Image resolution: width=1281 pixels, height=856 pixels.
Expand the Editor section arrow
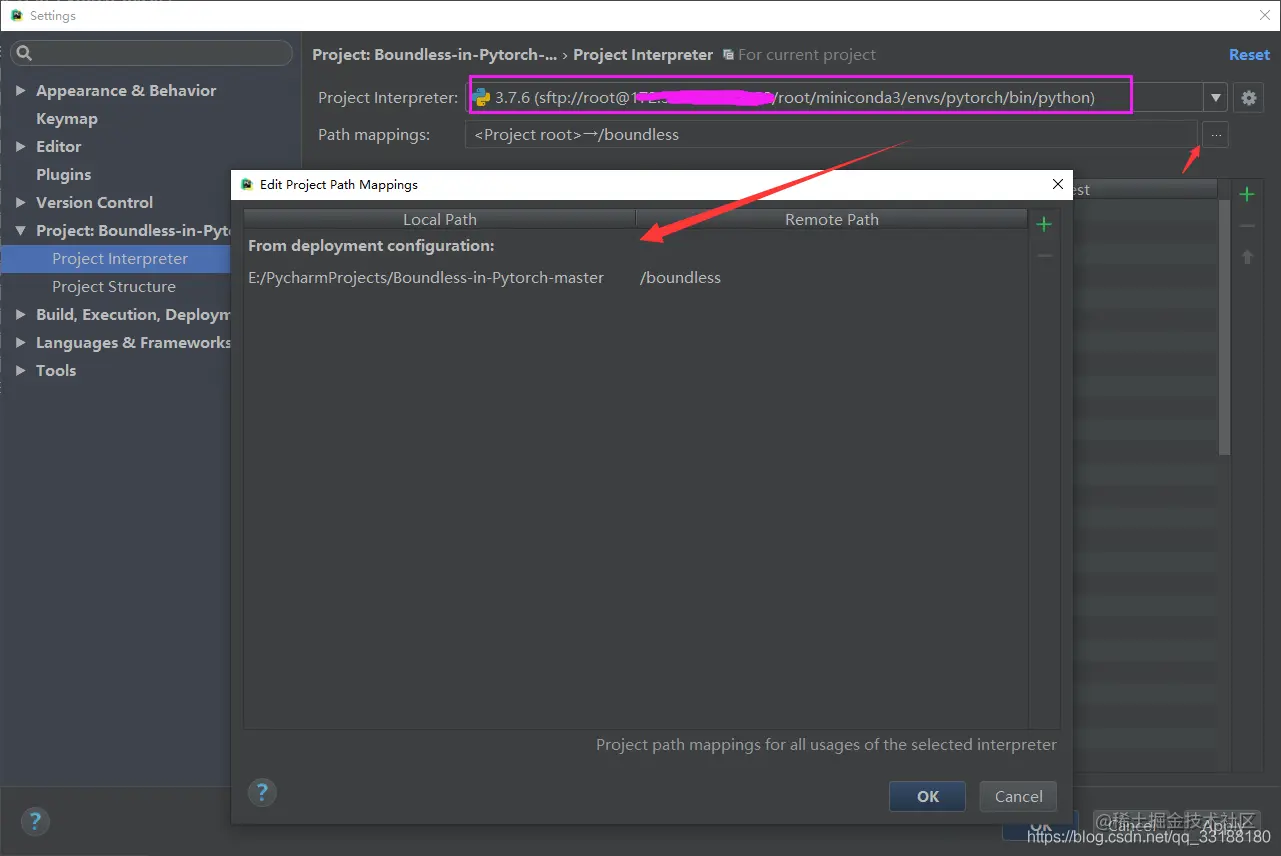[x=21, y=147]
